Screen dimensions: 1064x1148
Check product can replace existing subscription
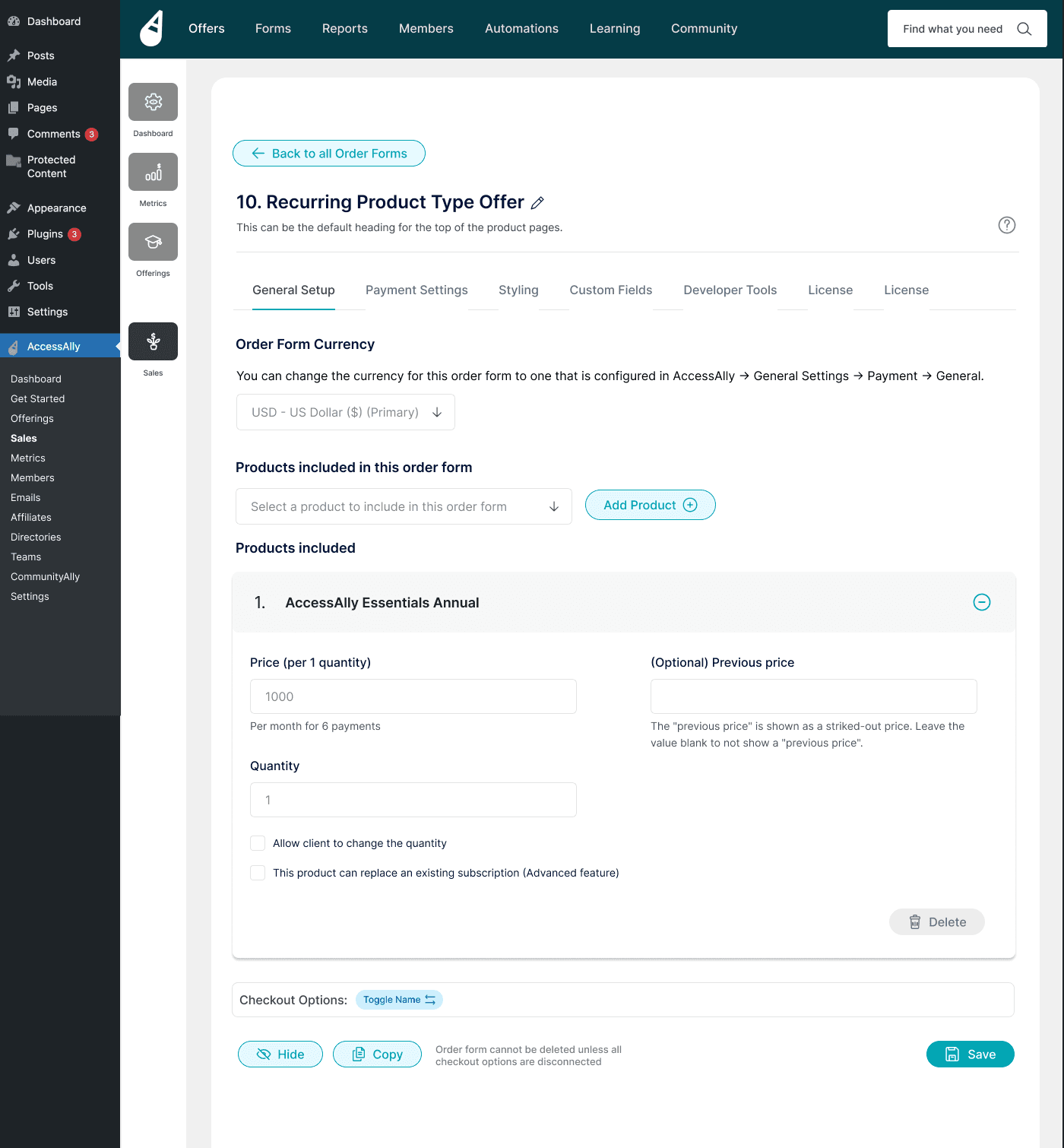pos(258,873)
